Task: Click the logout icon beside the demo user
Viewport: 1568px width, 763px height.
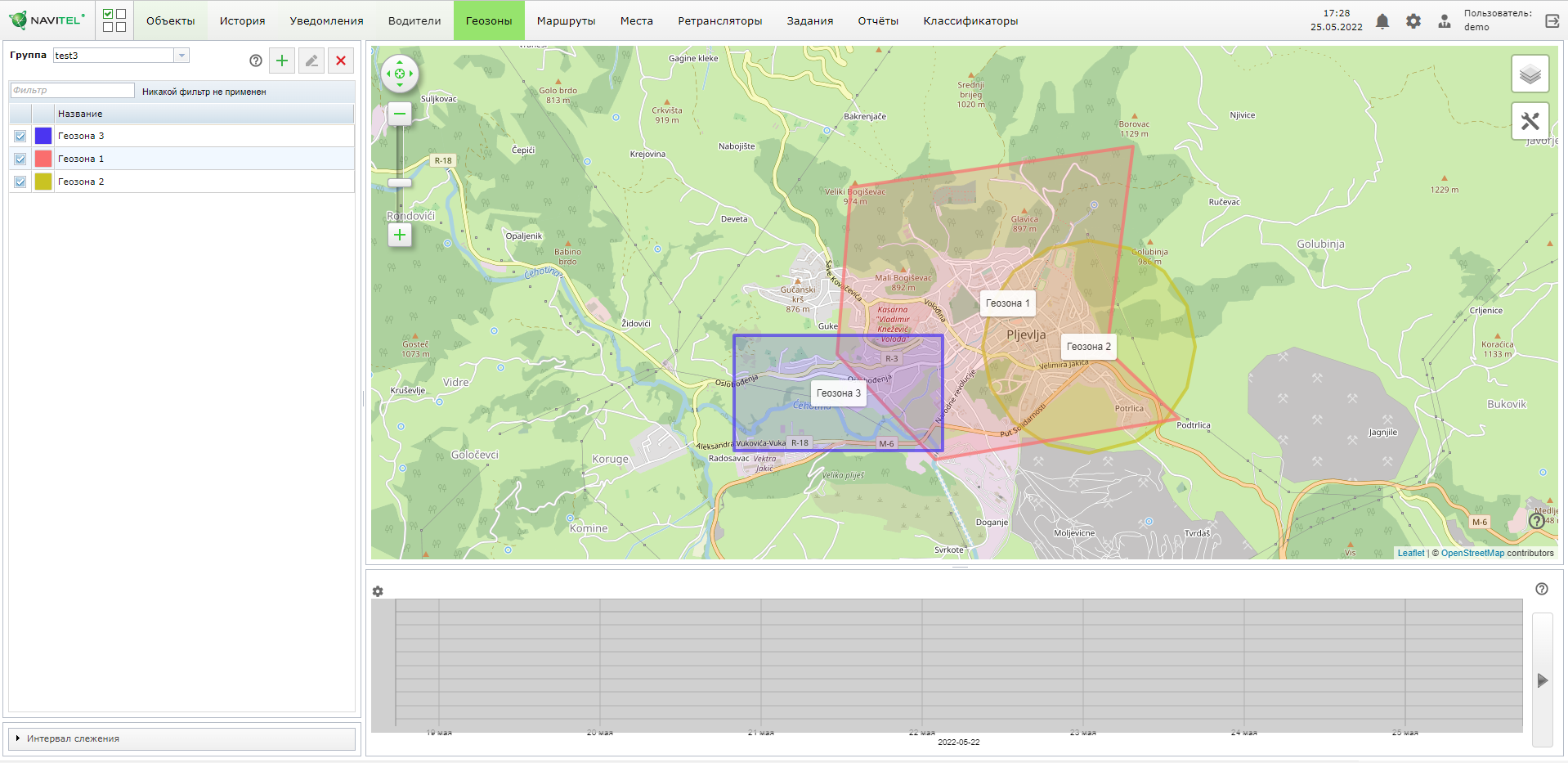Action: (1552, 21)
